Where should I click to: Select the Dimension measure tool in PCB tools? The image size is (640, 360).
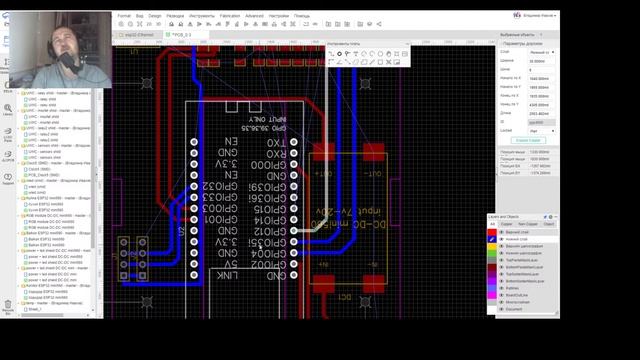372,62
